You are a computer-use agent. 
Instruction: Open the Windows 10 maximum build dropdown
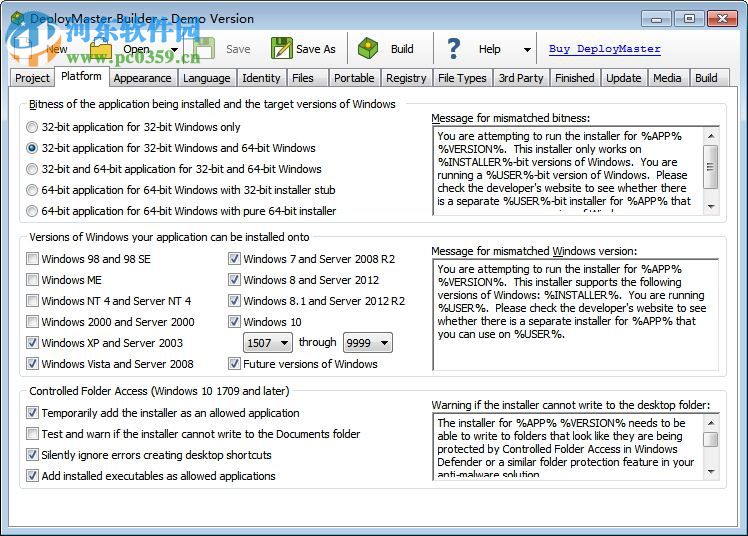point(367,343)
